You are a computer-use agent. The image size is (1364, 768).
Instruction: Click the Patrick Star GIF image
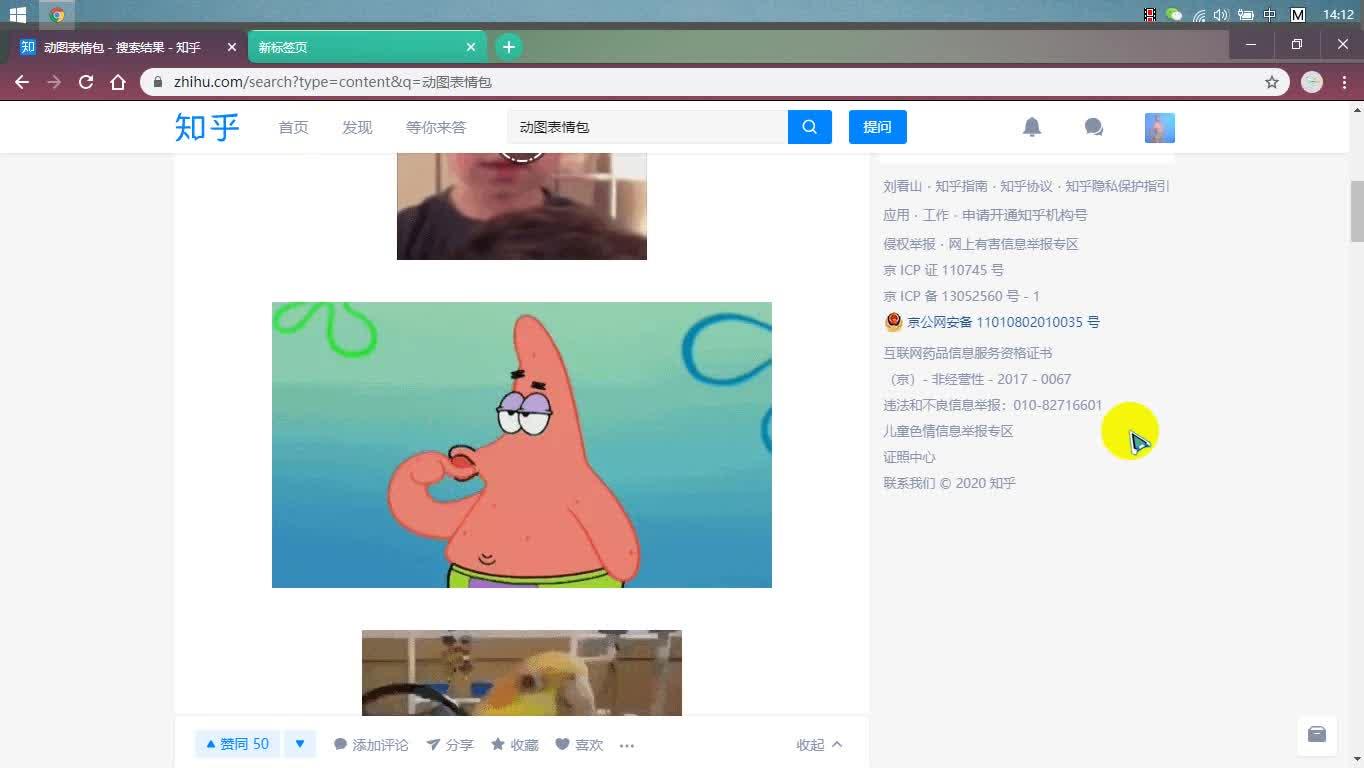(521, 444)
